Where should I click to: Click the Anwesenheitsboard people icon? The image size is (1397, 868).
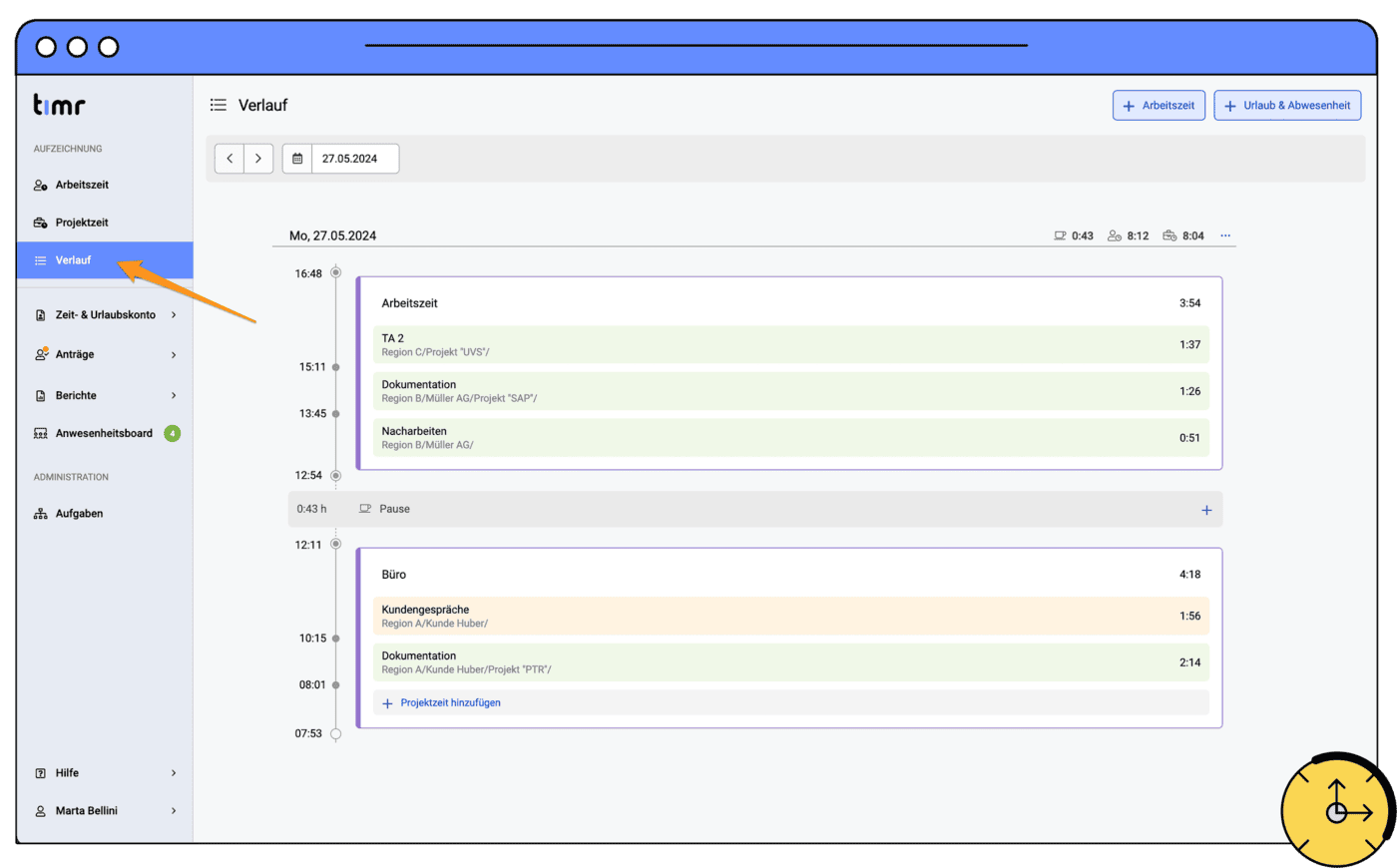tap(41, 434)
